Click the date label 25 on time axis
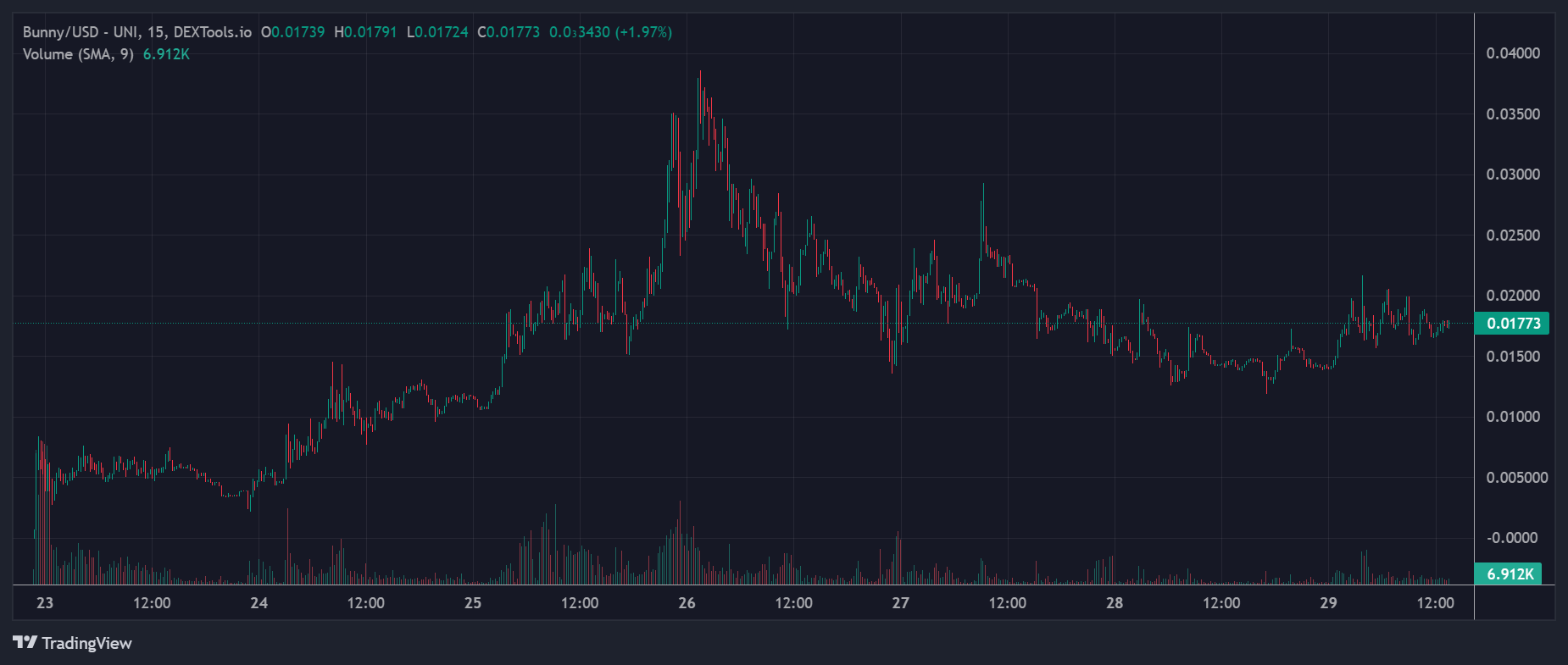 pos(473,603)
